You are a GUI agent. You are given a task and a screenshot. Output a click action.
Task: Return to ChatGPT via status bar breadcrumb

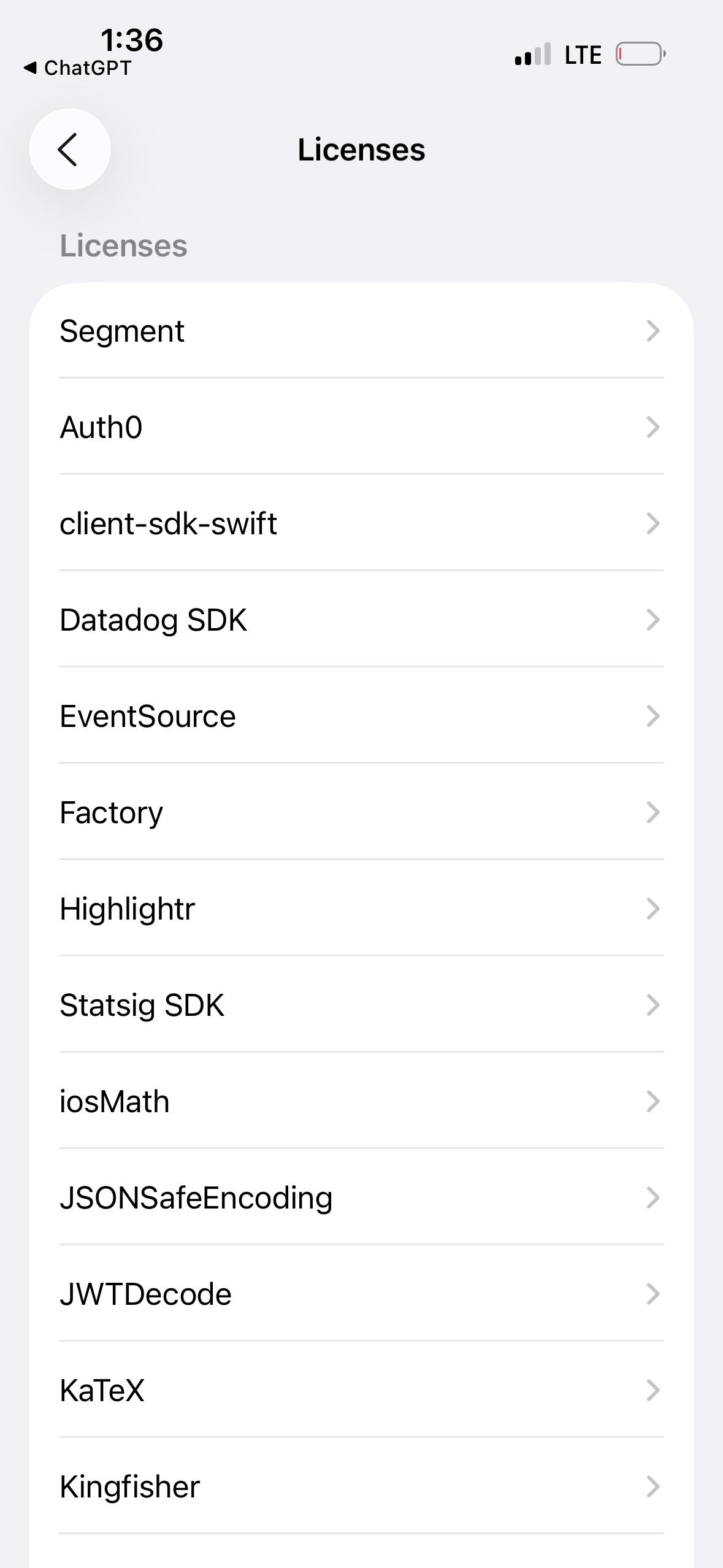[x=78, y=67]
